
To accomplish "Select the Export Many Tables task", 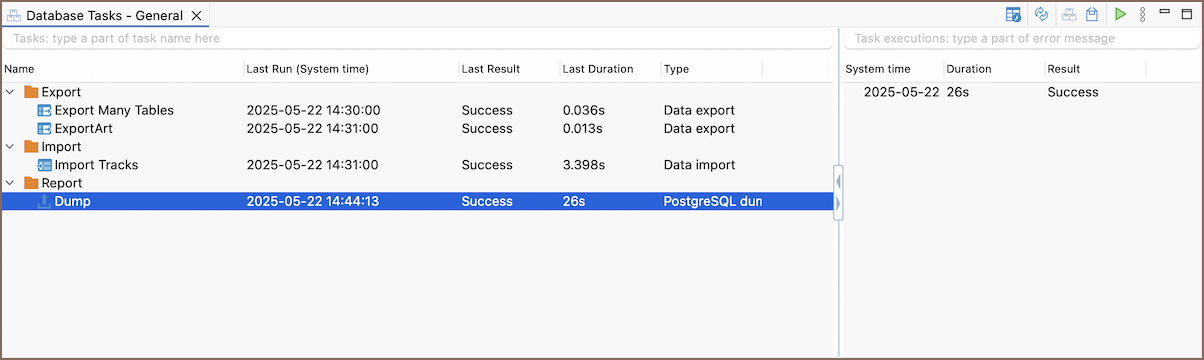I will 114,110.
